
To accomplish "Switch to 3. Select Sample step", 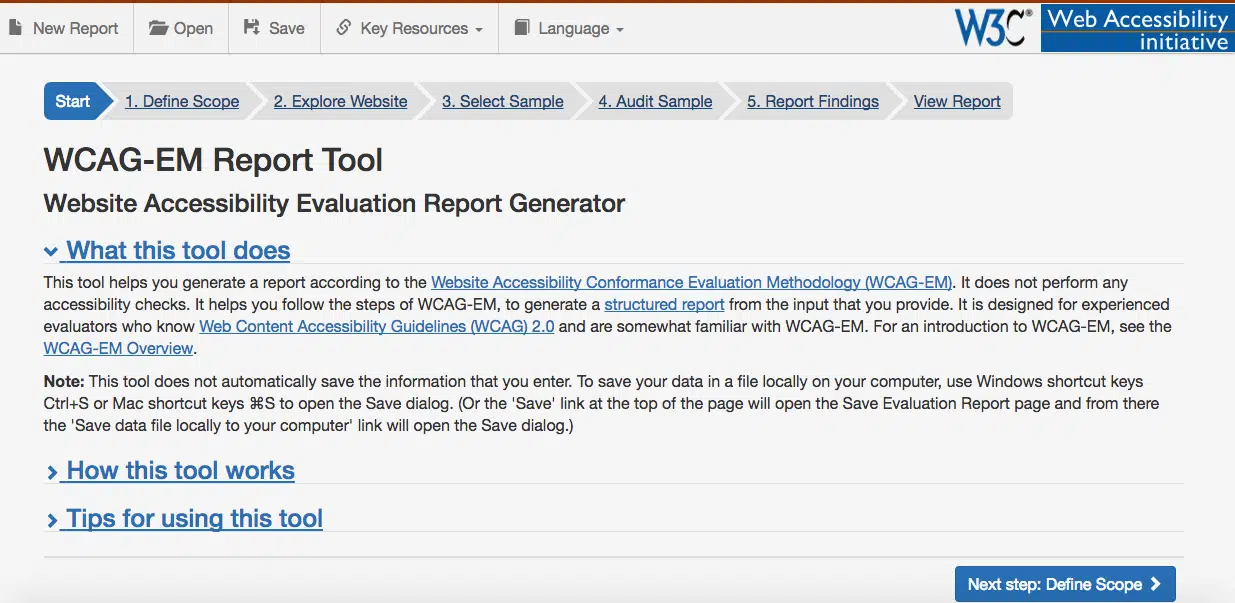I will 502,101.
